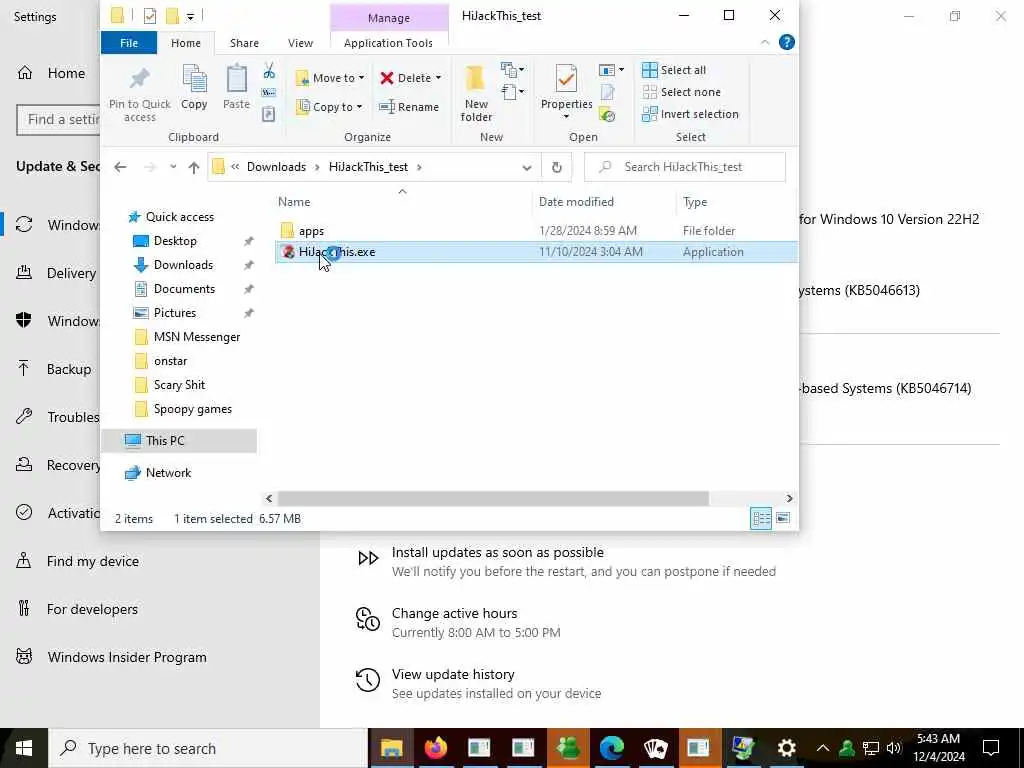Open the green MSN Messenger taskbar icon
This screenshot has height=768, width=1024.
(x=568, y=748)
